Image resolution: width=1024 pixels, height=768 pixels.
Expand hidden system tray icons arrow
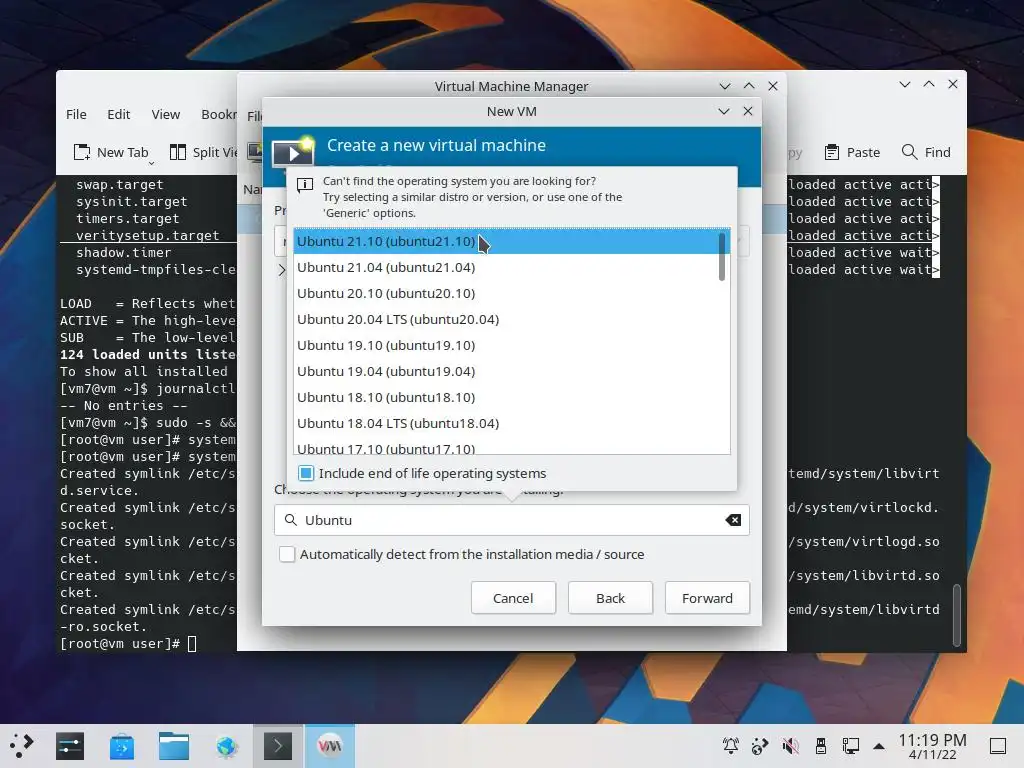(879, 746)
